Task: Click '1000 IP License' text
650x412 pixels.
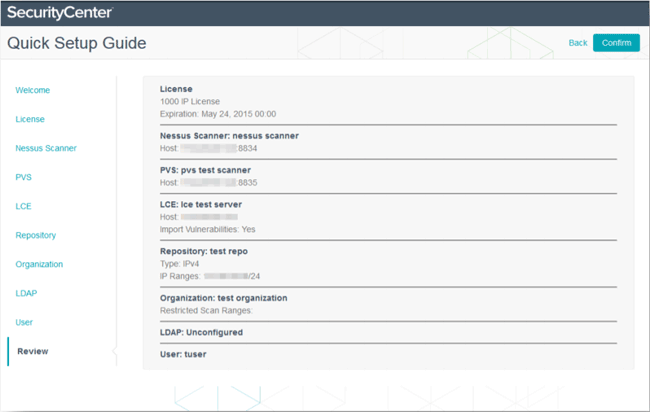Action: 190,101
